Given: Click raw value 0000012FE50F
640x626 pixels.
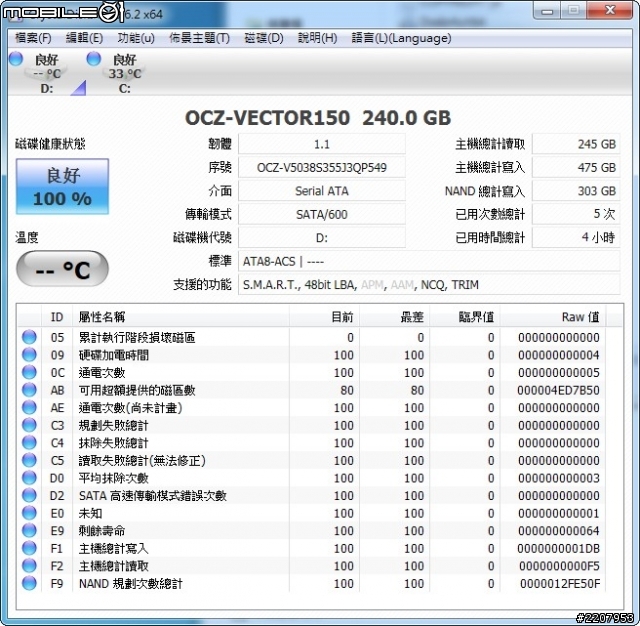Looking at the screenshot, I should 560,584.
